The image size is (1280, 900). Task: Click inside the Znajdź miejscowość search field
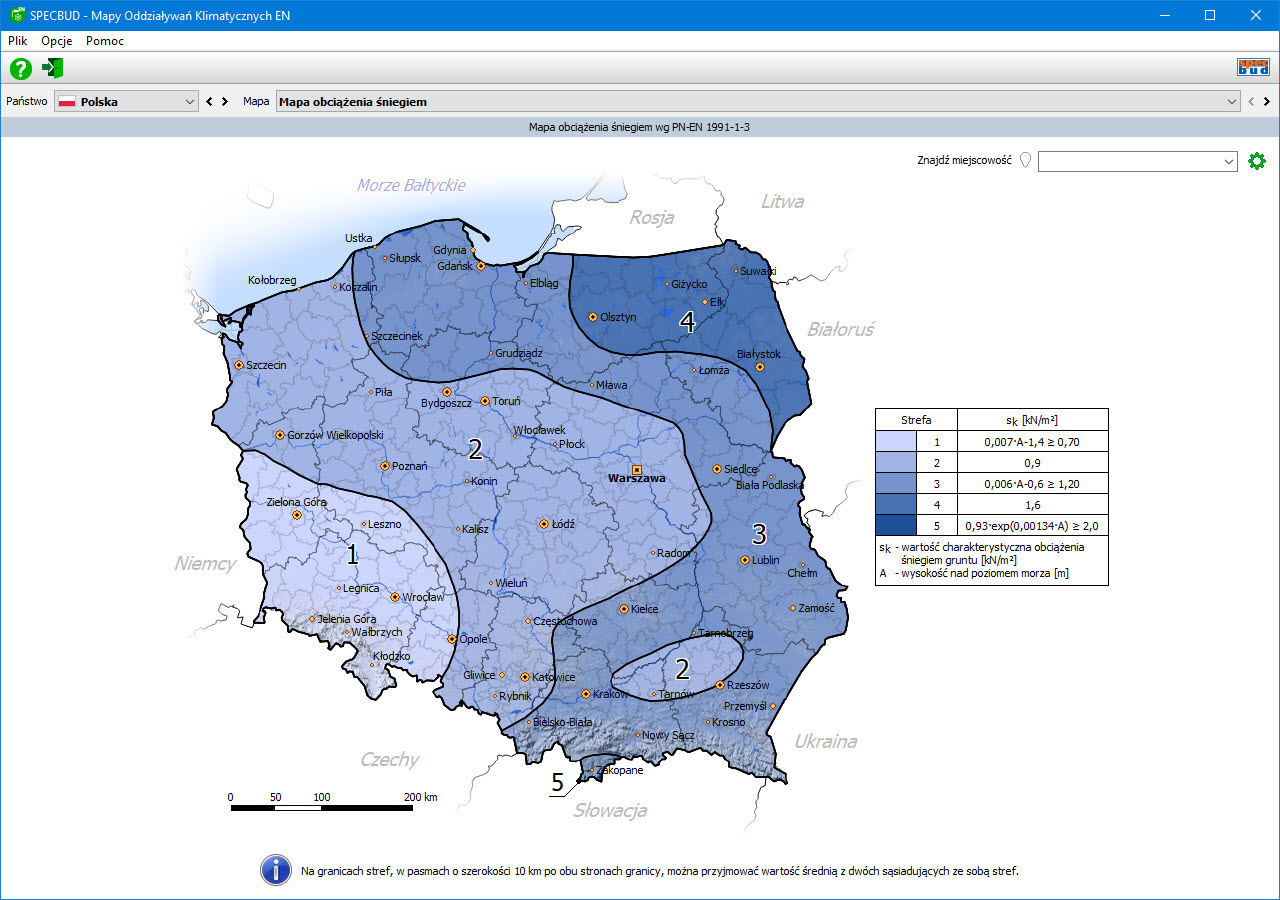coord(1128,162)
